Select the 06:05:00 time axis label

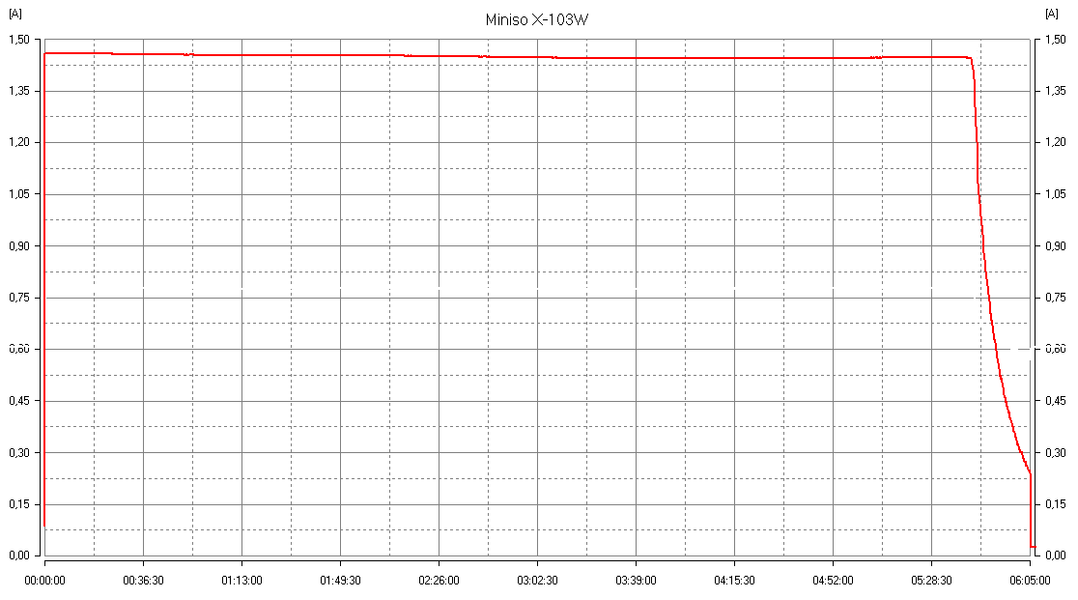point(1030,581)
